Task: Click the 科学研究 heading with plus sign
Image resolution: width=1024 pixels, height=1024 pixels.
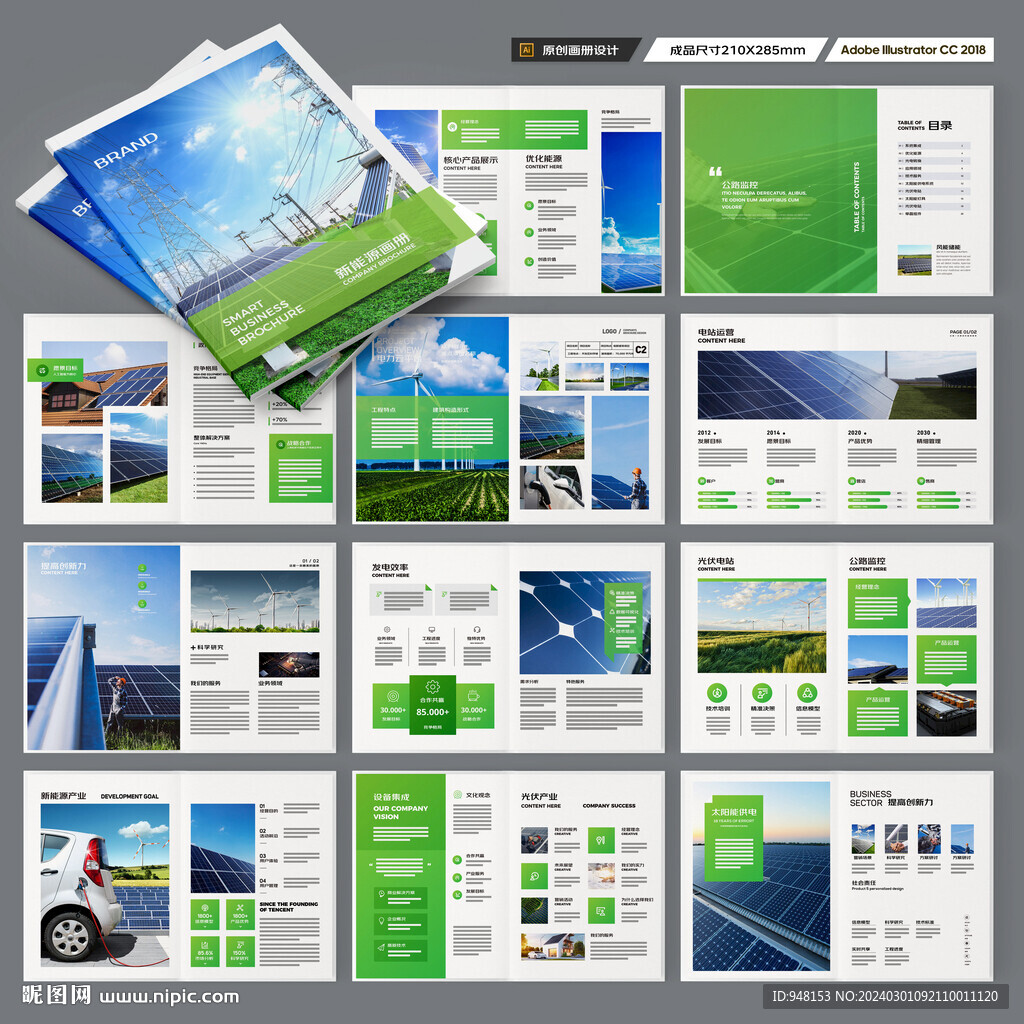Action: click(x=207, y=647)
